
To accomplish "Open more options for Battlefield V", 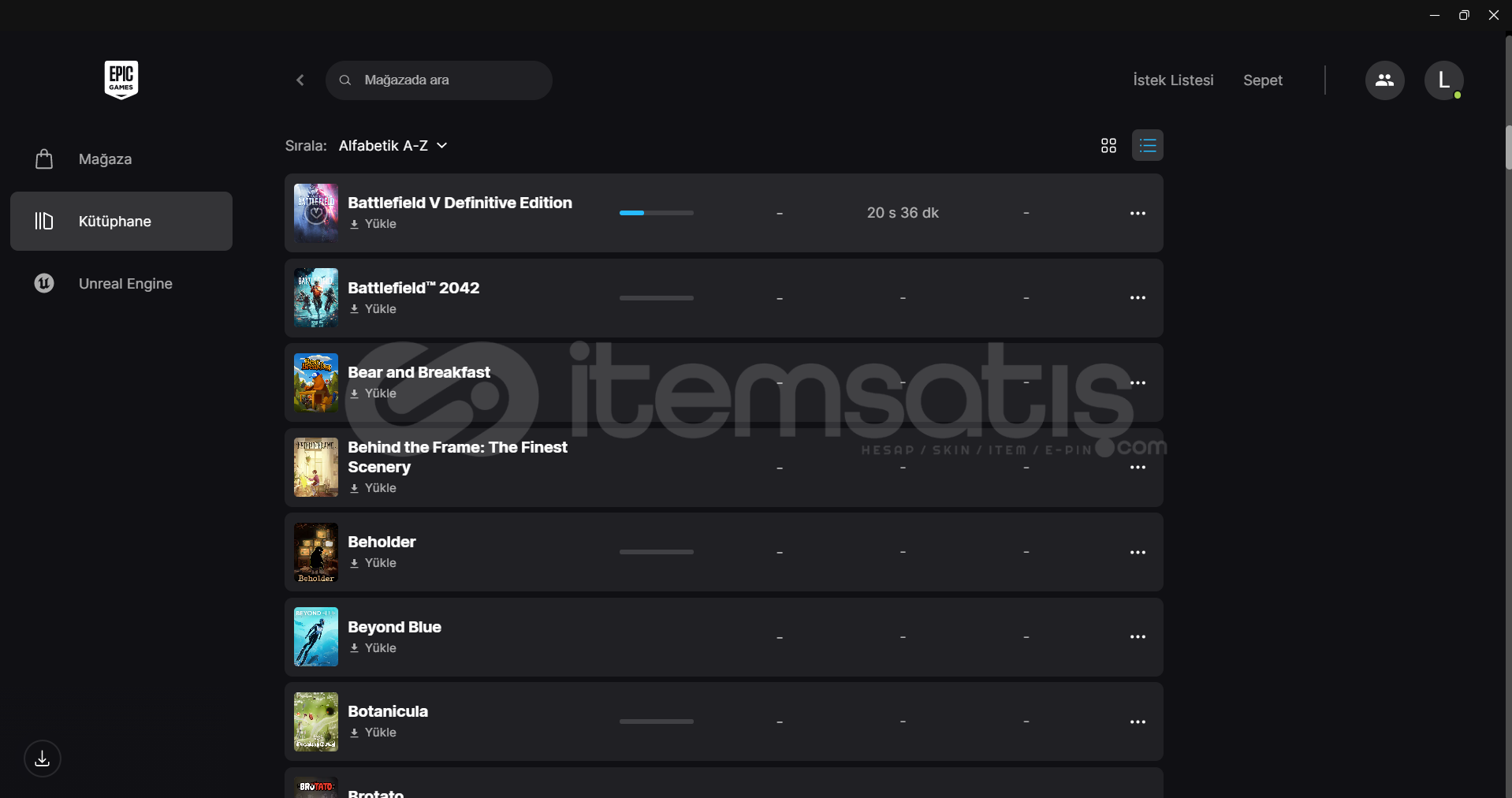I will pyautogui.click(x=1138, y=213).
